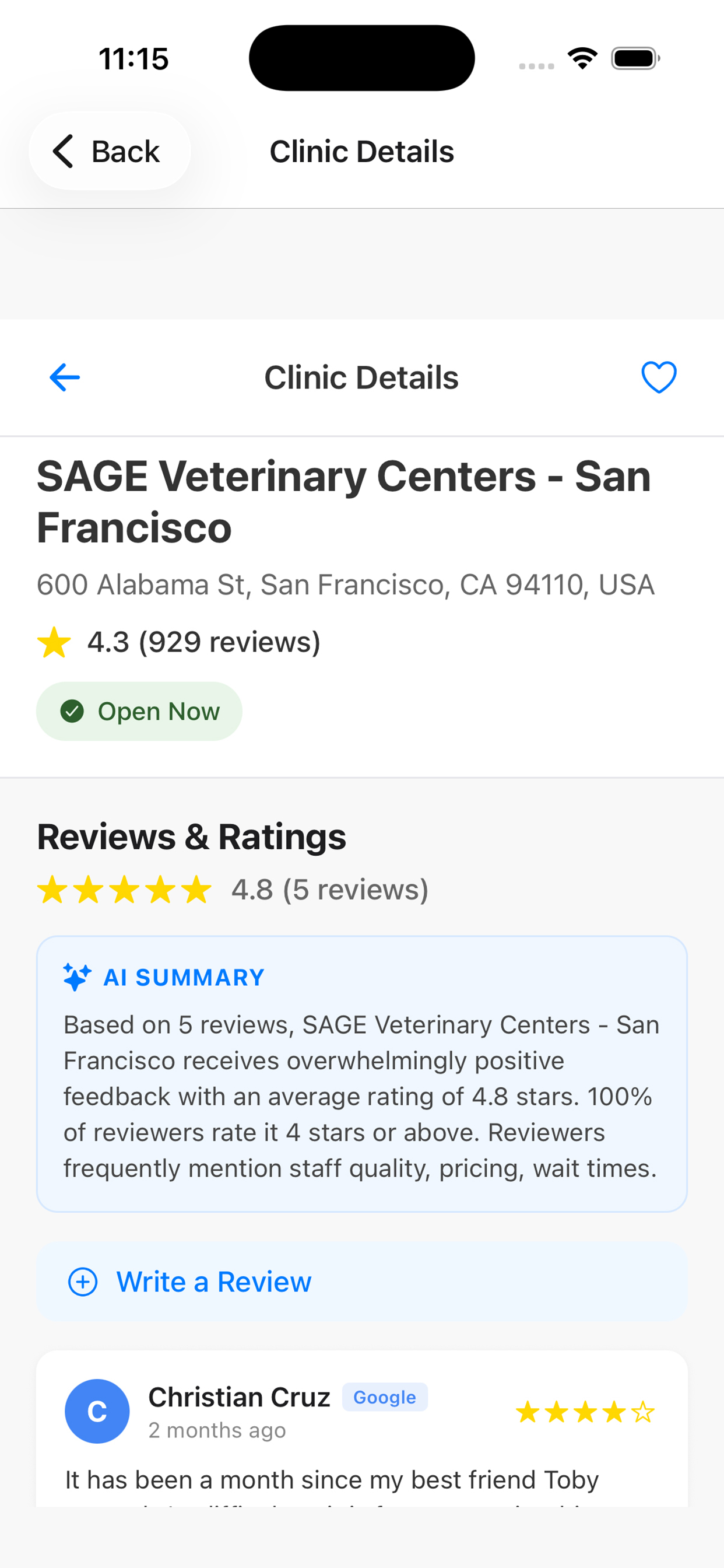
Task: Tap the AI summary text card
Action: [x=361, y=1095]
